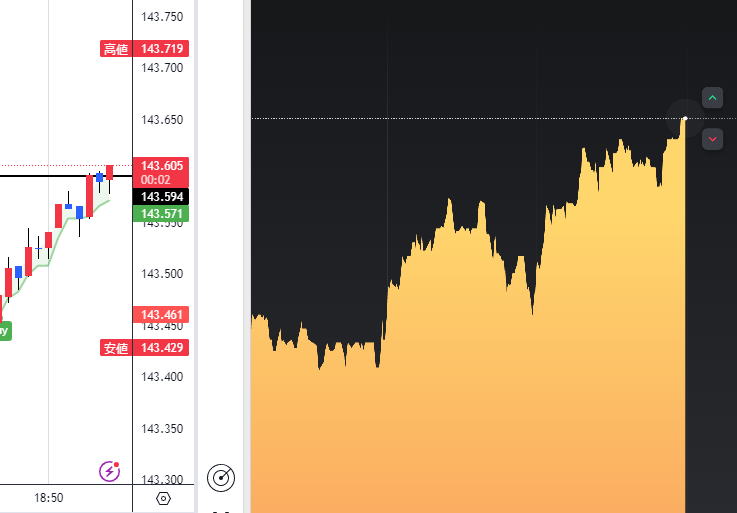Open chart settings hexagon gear icon
The image size is (737, 513).
[x=164, y=498]
